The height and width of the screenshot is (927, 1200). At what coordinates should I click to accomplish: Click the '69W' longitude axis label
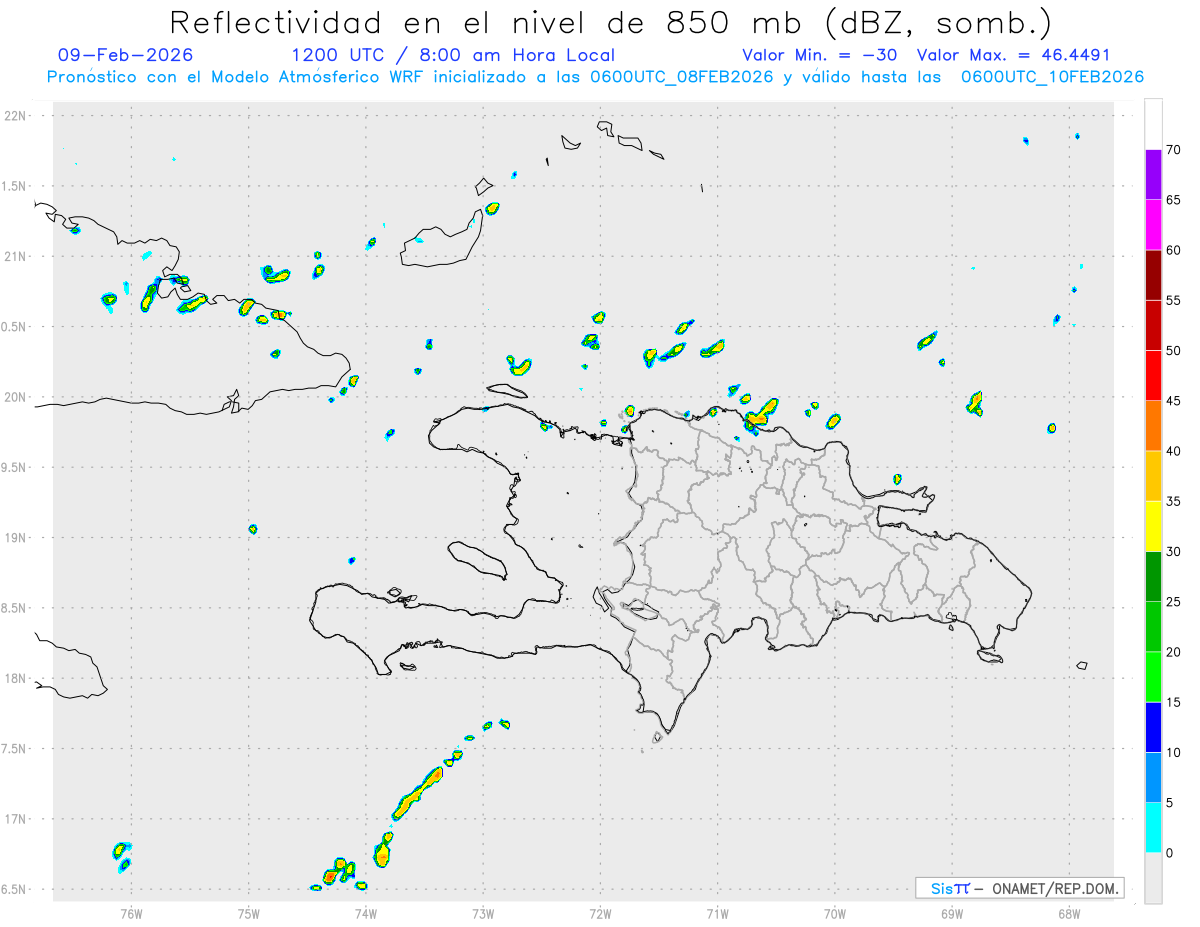click(952, 913)
